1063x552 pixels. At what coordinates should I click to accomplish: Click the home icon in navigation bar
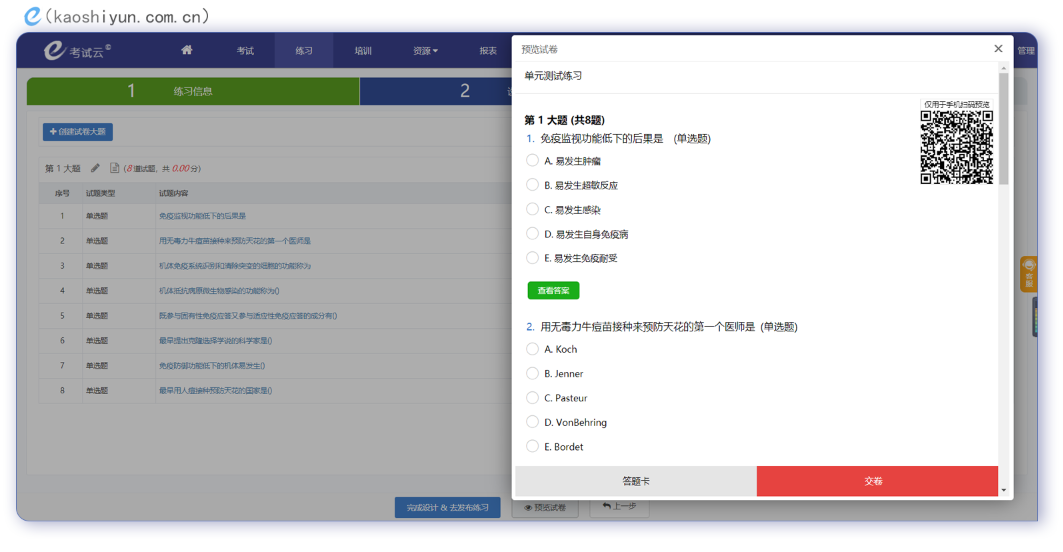pos(186,50)
